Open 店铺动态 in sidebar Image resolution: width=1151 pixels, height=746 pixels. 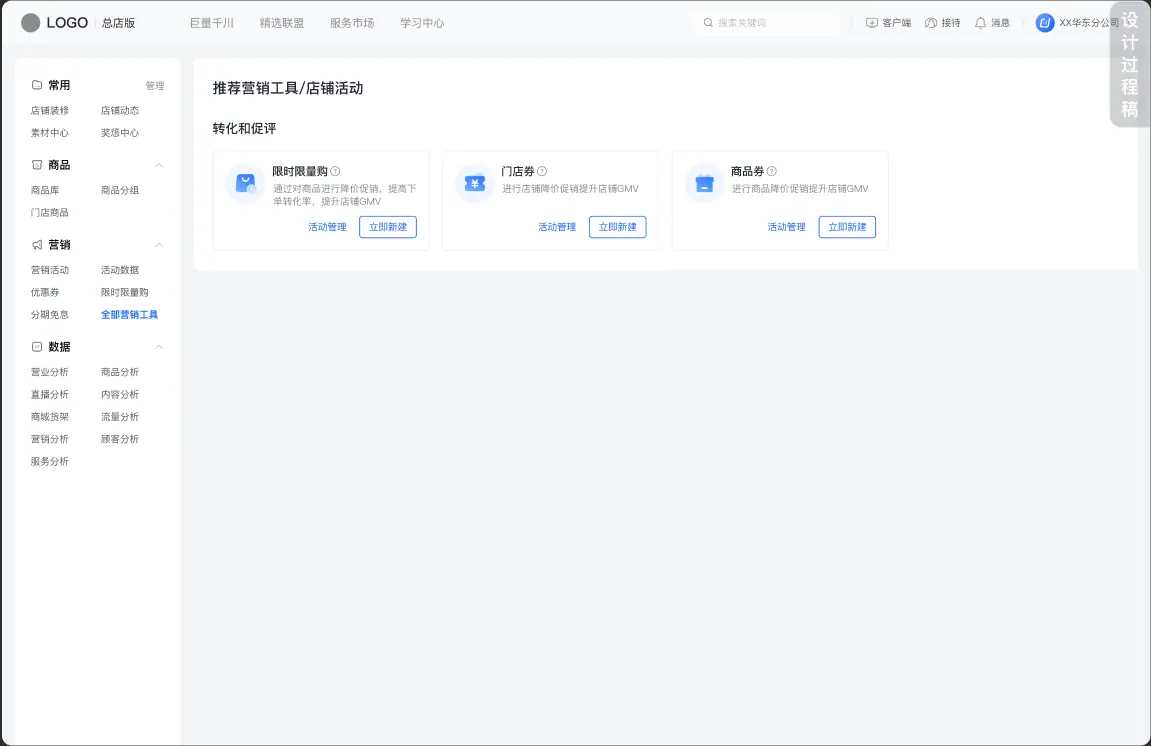(x=120, y=110)
